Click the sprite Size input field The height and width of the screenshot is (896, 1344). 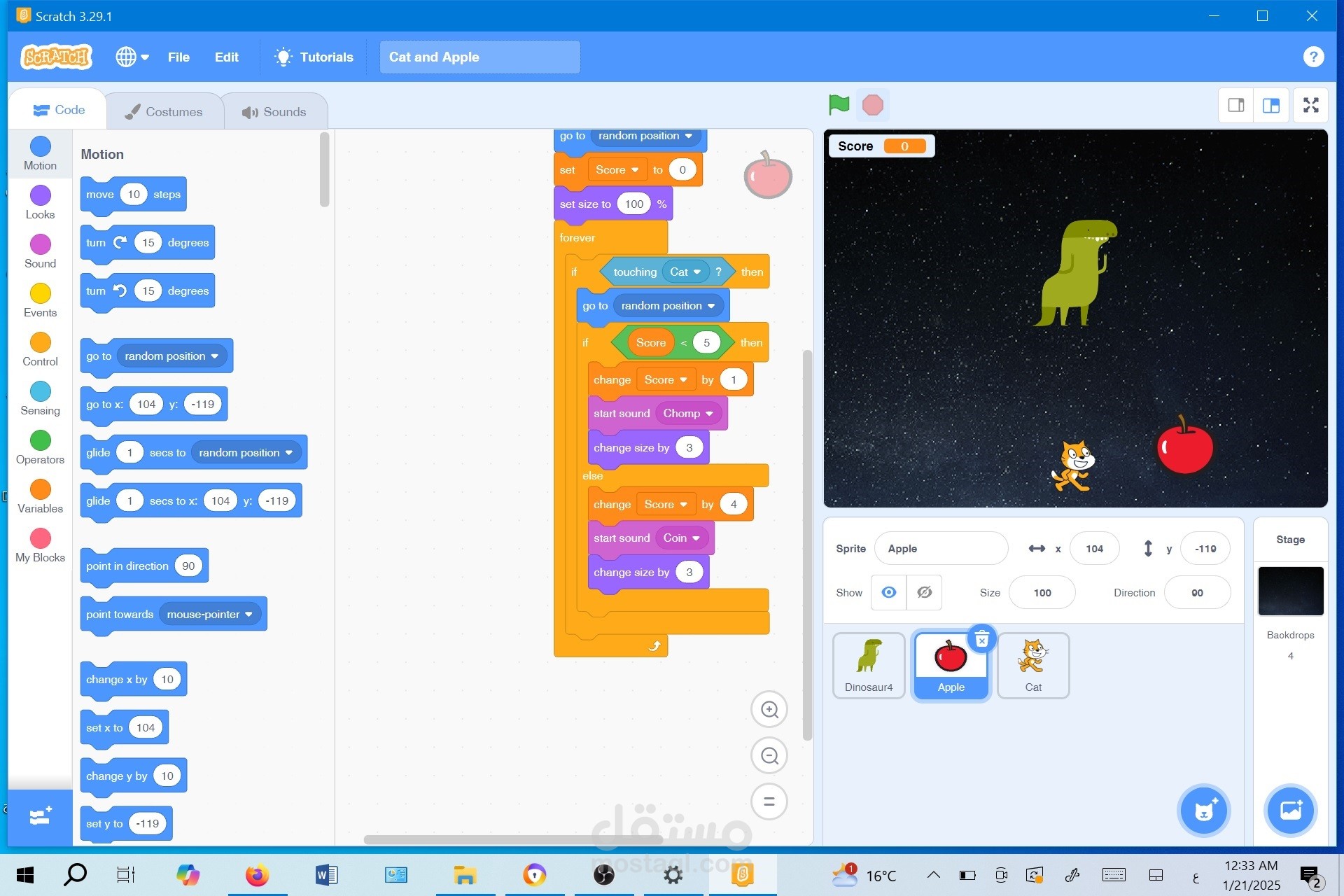[1042, 592]
